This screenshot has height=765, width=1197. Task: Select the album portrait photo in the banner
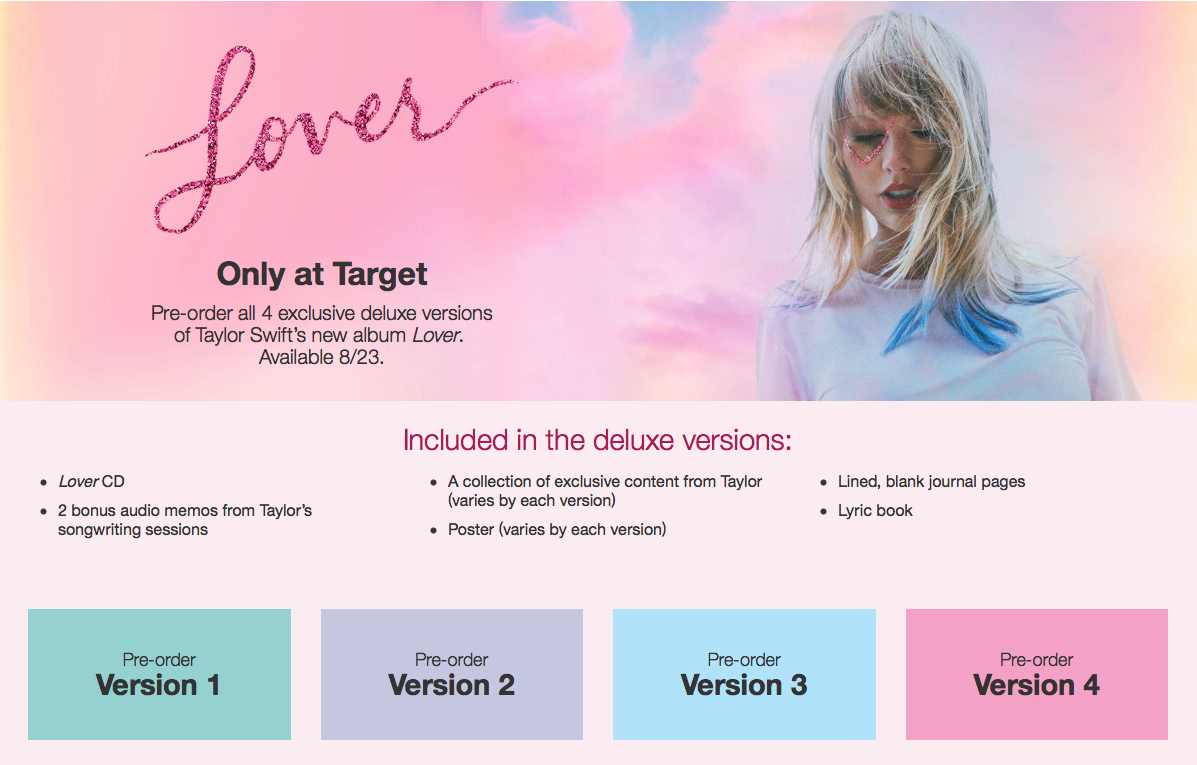[x=939, y=202]
